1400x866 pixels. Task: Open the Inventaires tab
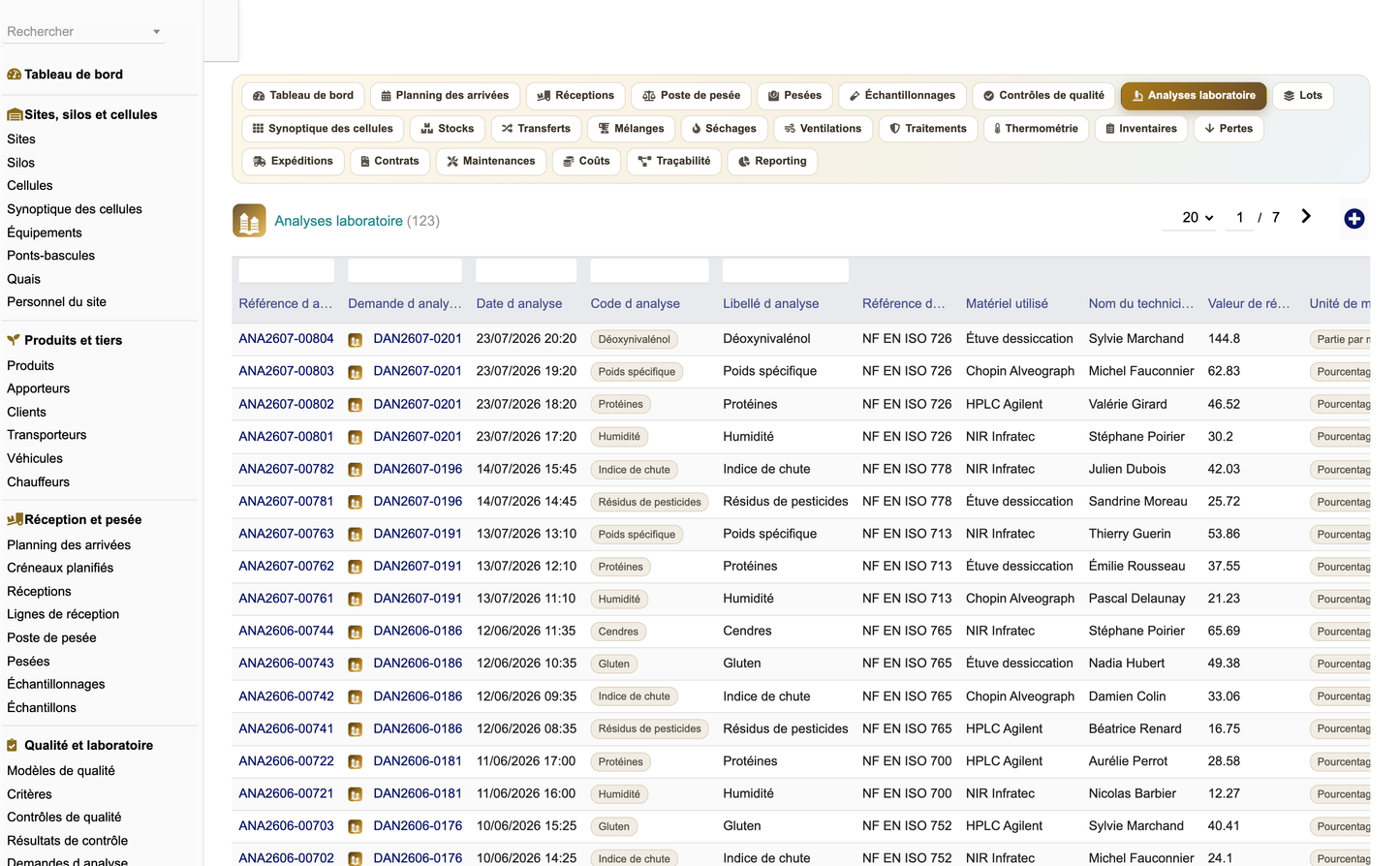(1141, 129)
